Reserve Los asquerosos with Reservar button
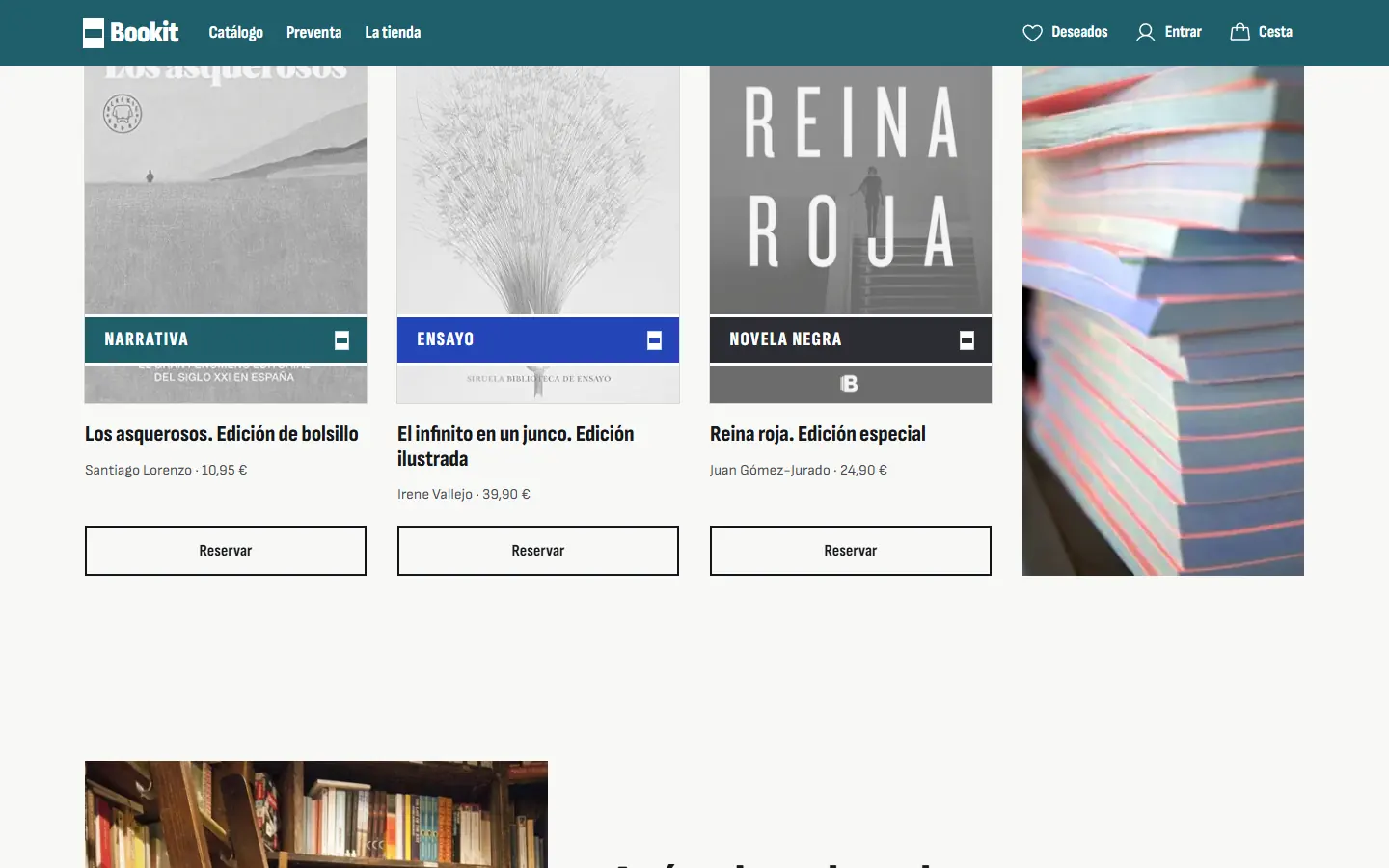 click(226, 551)
